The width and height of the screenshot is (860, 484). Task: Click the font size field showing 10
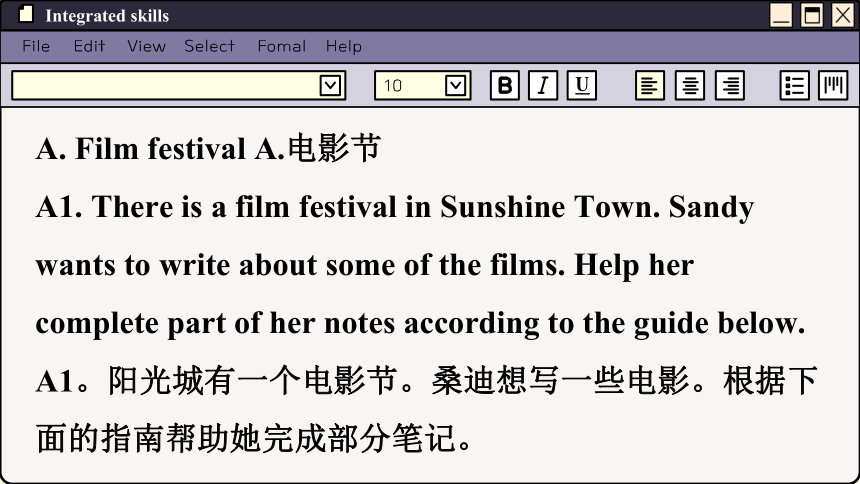pos(422,86)
